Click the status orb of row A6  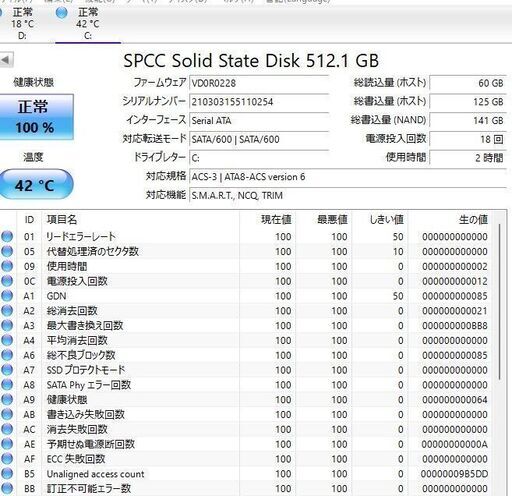pyautogui.click(x=7, y=355)
